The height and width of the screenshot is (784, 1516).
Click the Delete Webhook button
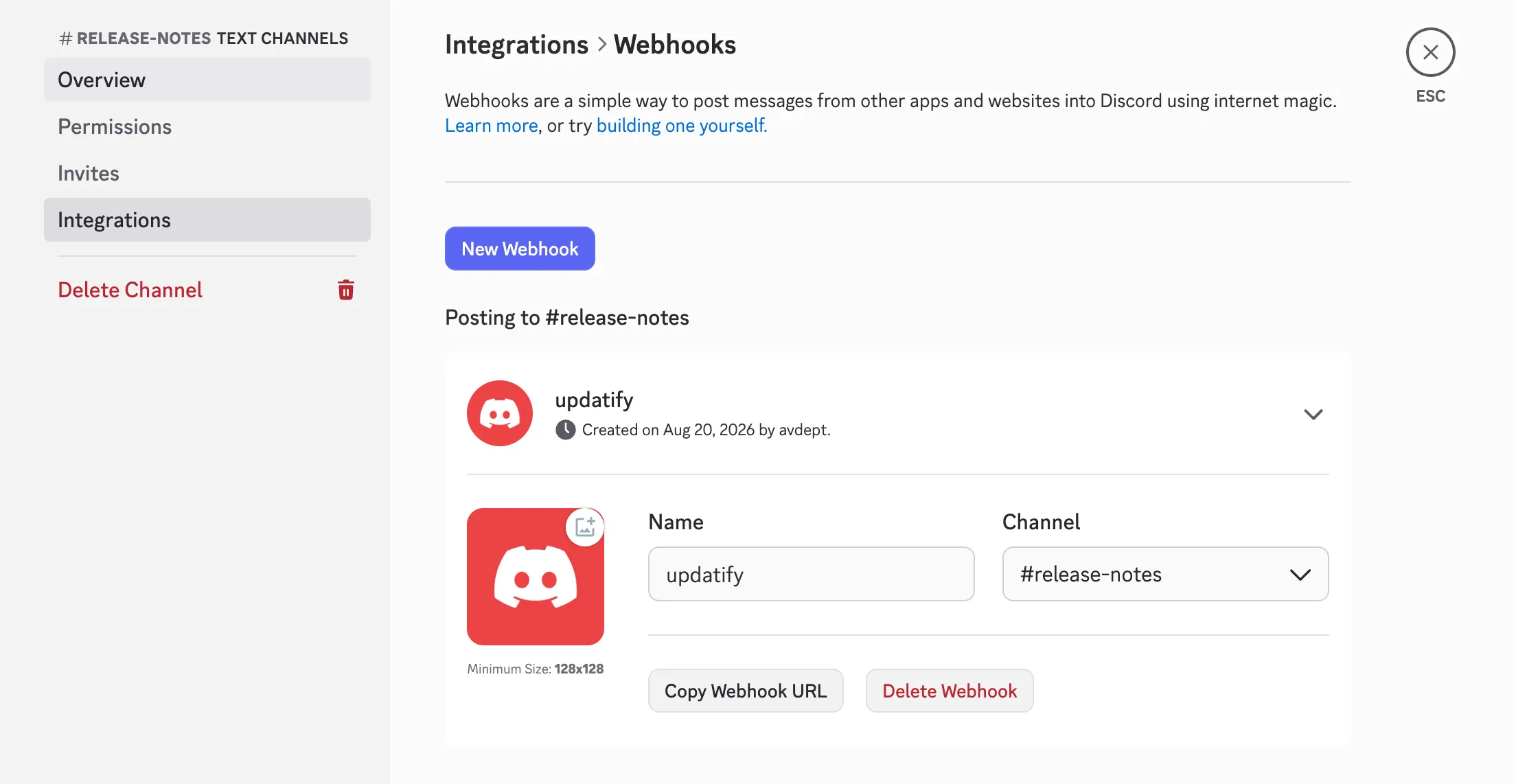pos(950,691)
